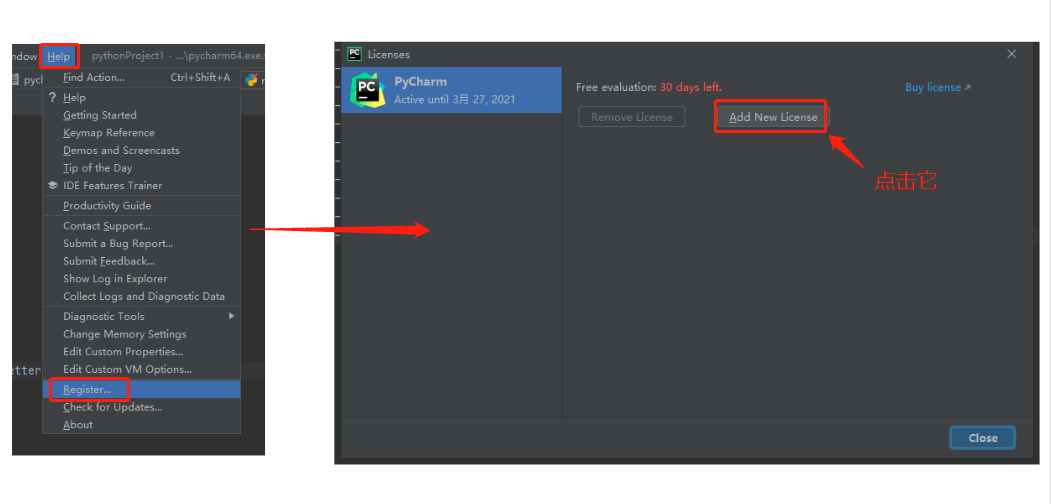Choose Contact Support...
The width and height of the screenshot is (1051, 504).
(x=141, y=227)
